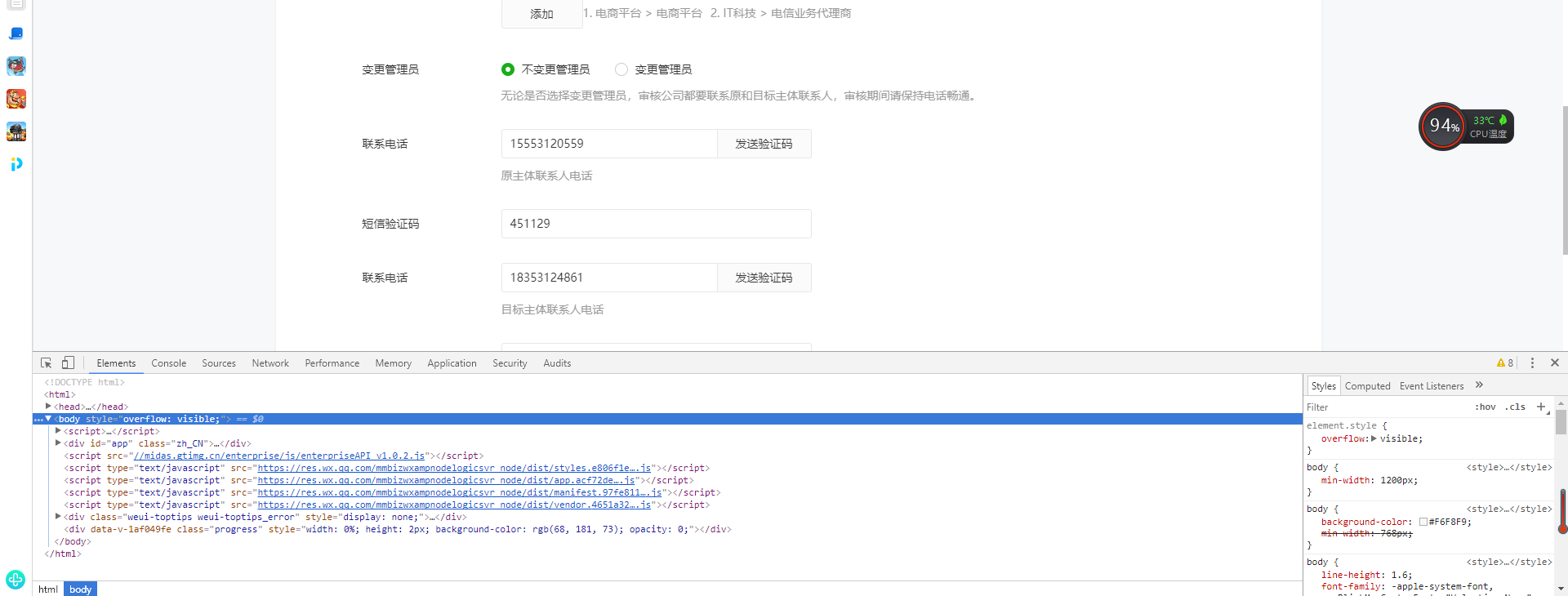
Task: Open the Application tab
Action: point(452,363)
